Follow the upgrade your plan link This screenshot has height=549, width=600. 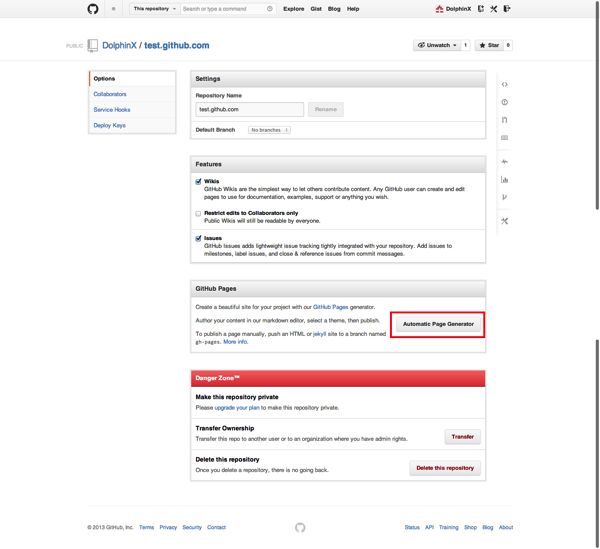pos(237,408)
